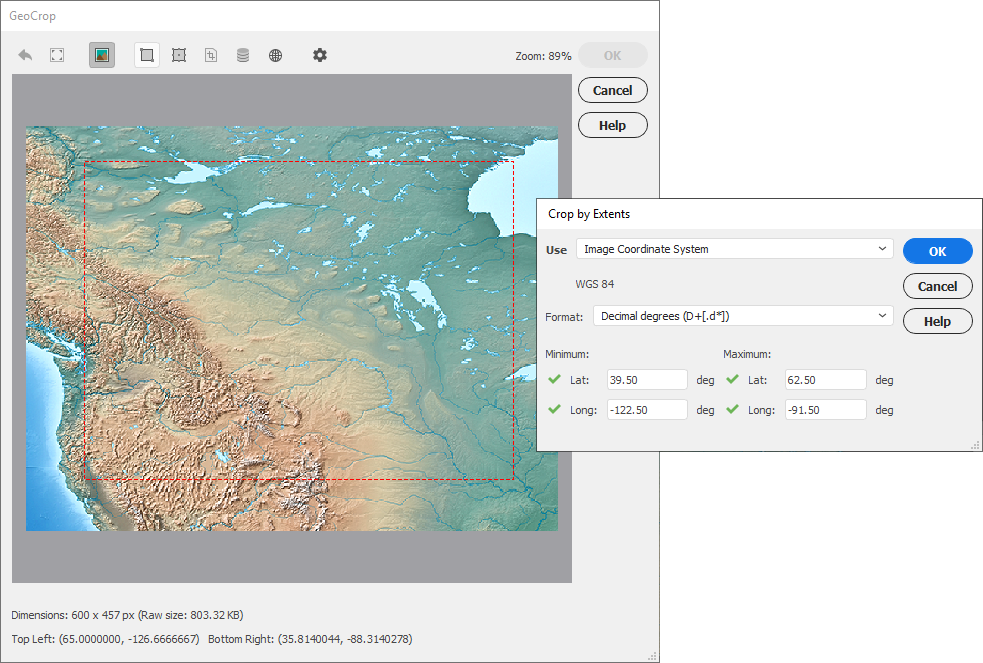Screen dimensions: 983x663
Task: Select the rectangular crop tool icon
Action: coord(147,55)
